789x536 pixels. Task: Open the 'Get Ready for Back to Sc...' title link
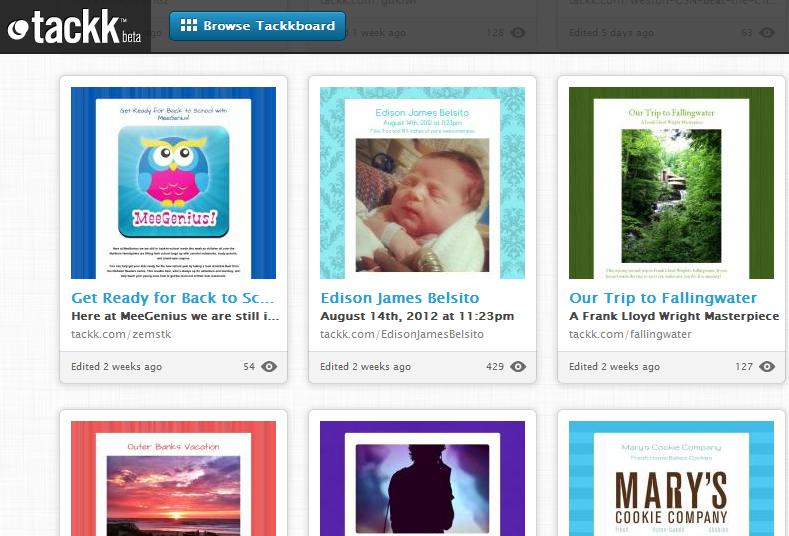click(173, 298)
